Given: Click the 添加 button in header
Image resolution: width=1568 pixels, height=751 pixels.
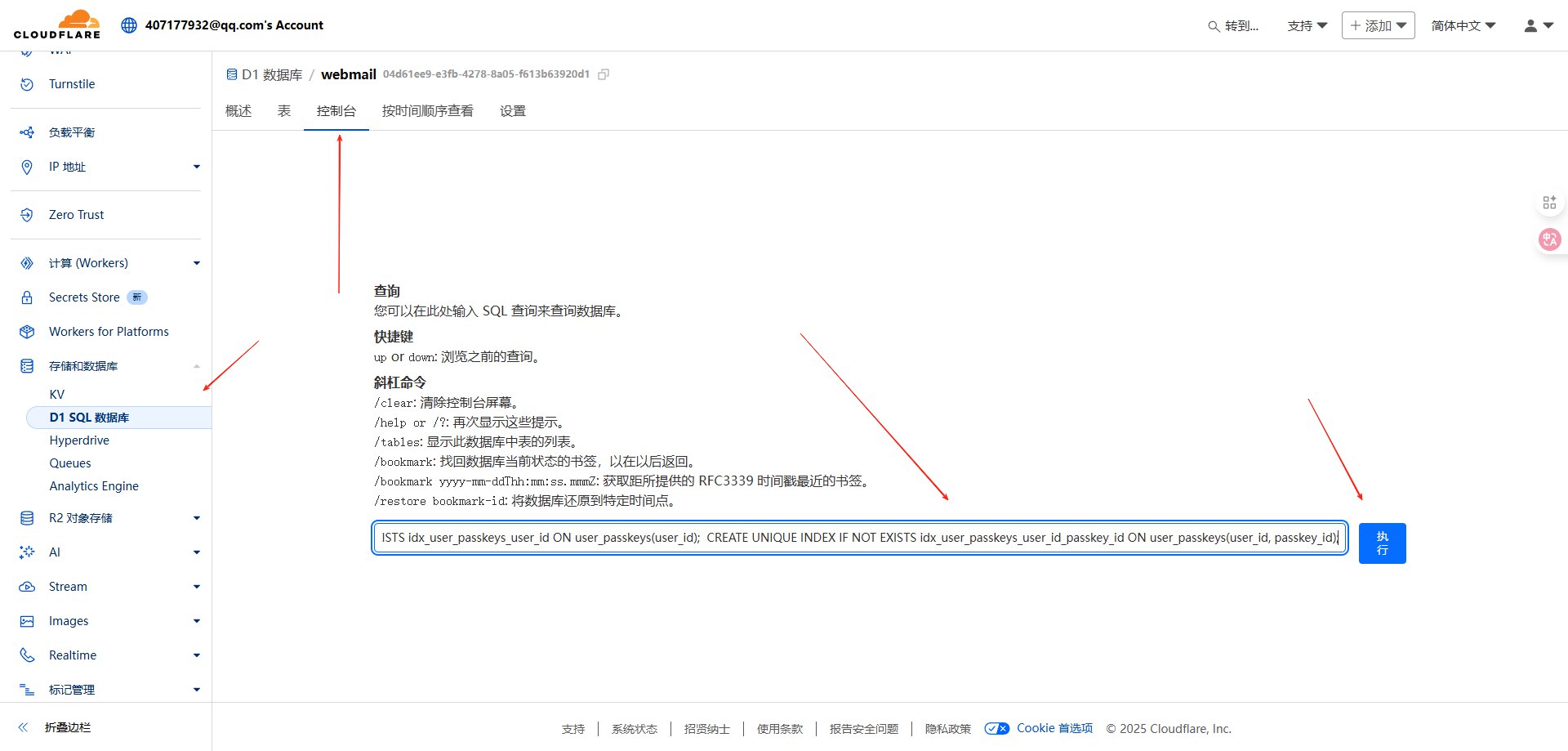Looking at the screenshot, I should click(1378, 25).
